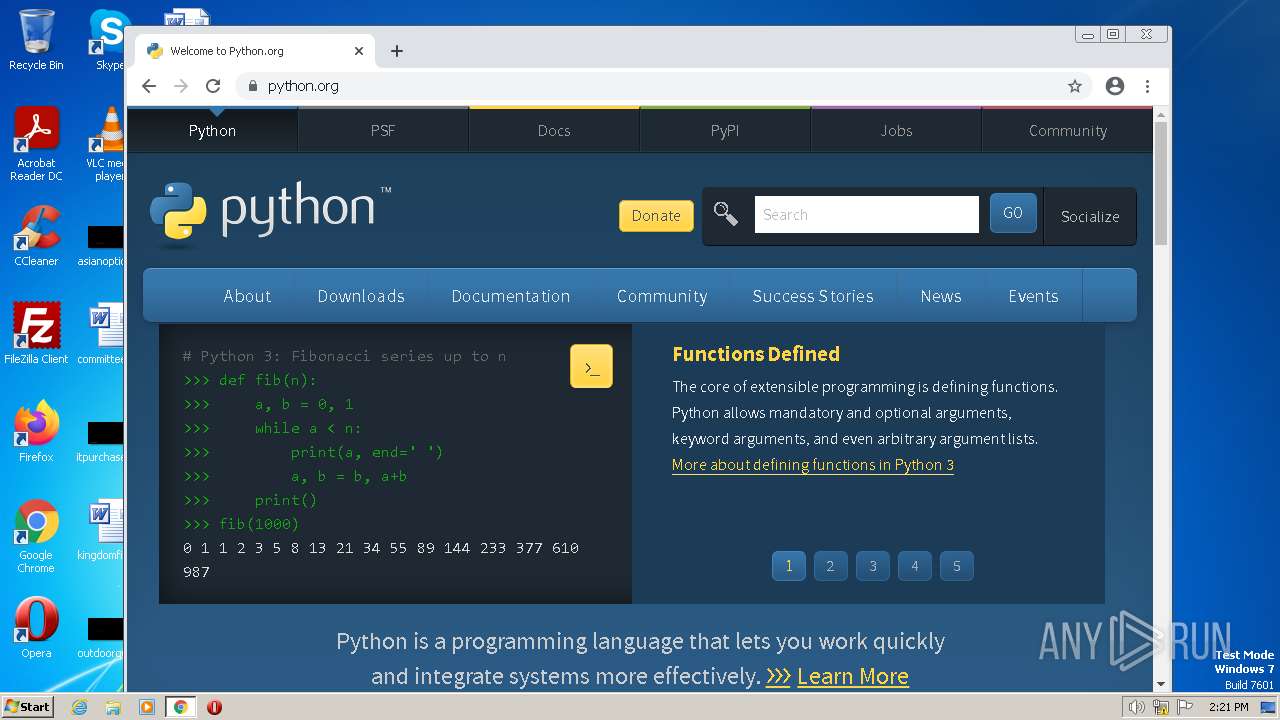The image size is (1280, 720).
Task: Open Skype desktop shortcut
Action: [108, 40]
